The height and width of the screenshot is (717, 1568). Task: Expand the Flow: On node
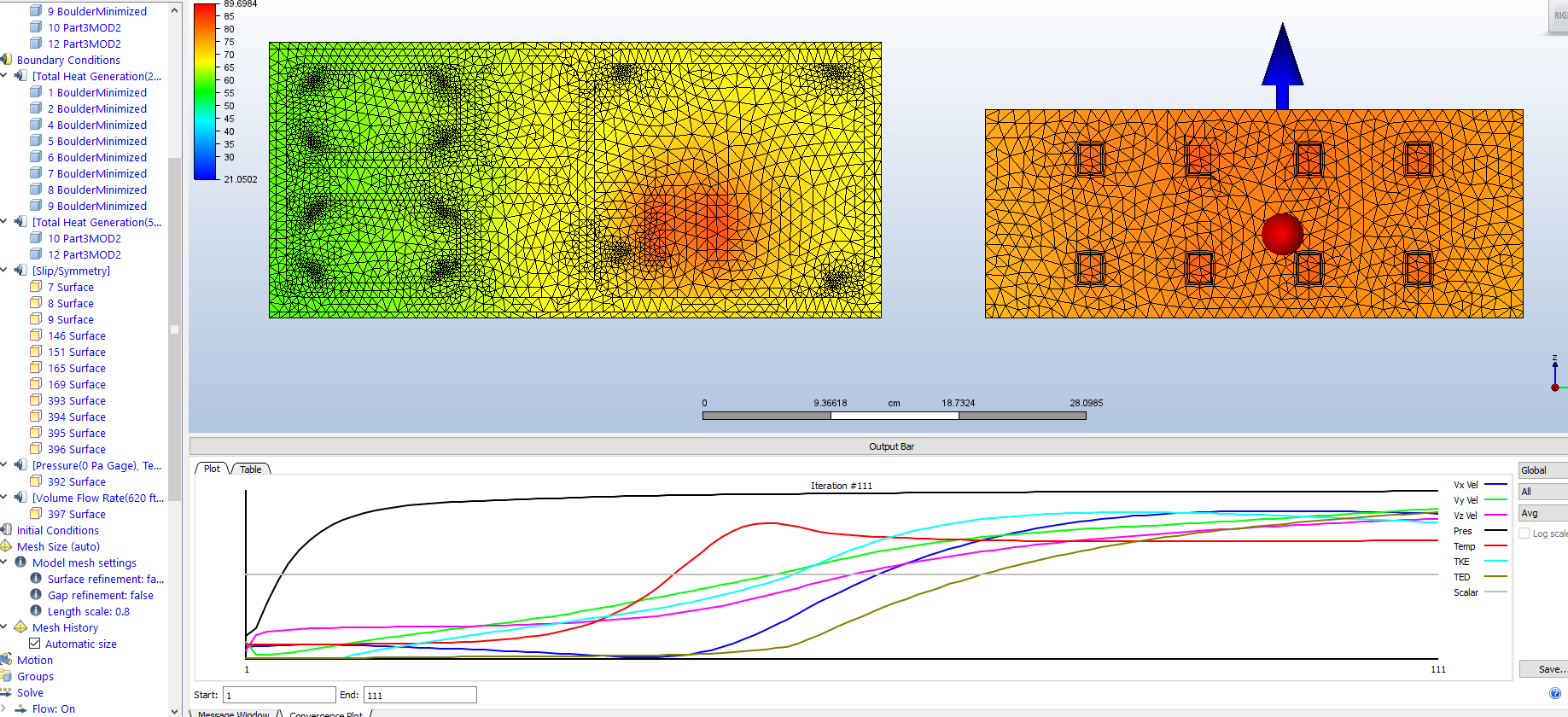click(x=4, y=708)
